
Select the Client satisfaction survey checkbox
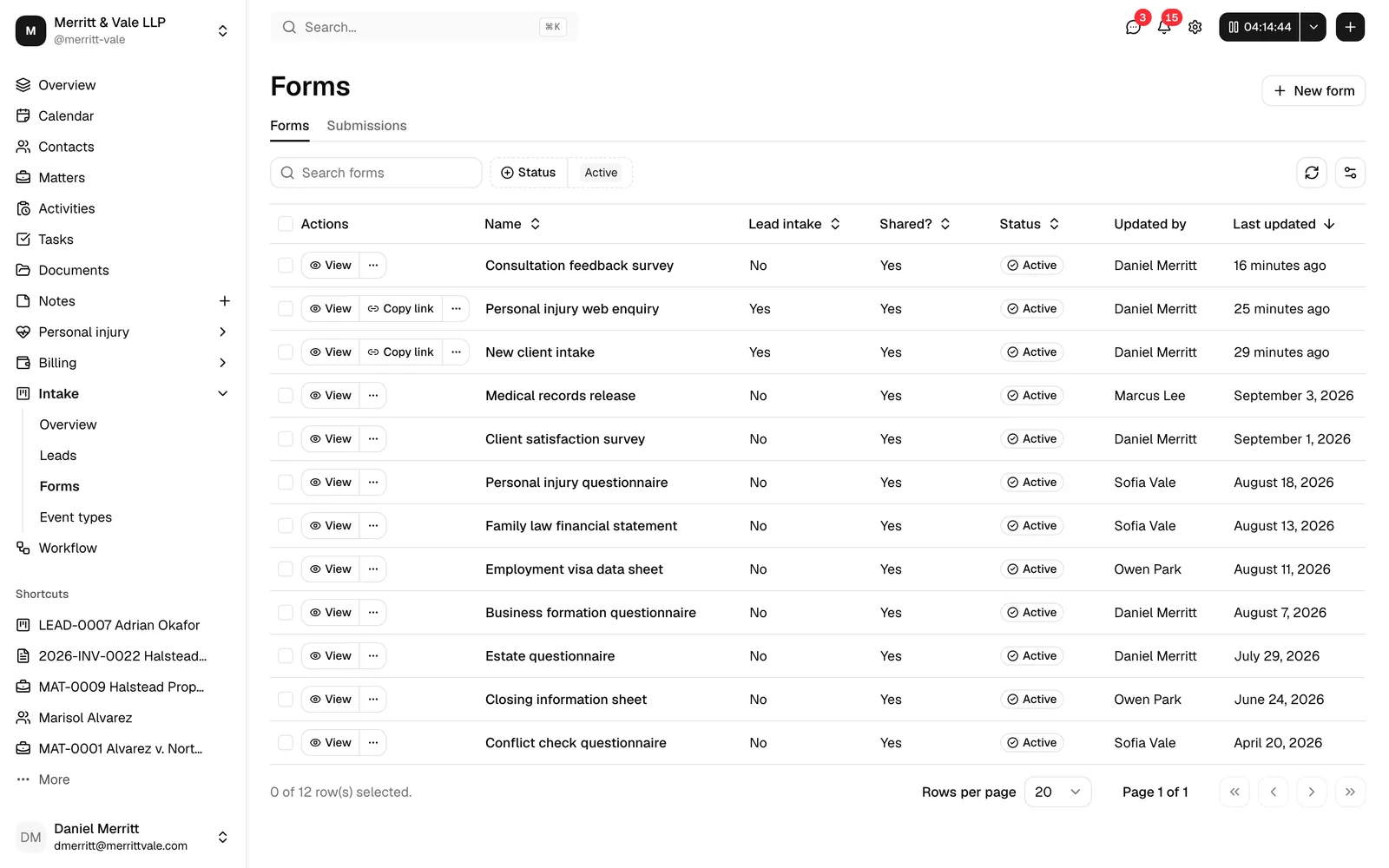coord(285,439)
